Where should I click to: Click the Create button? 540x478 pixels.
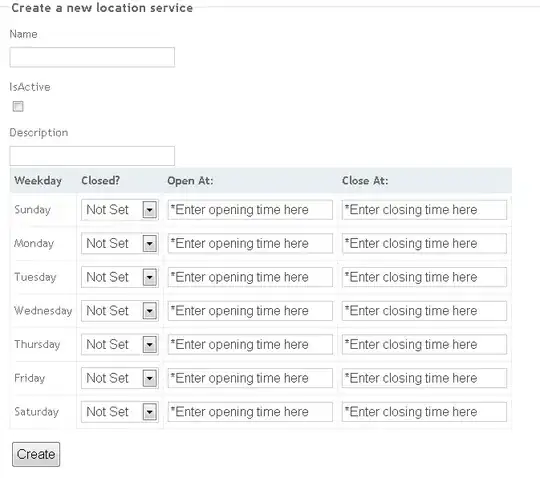[36, 454]
